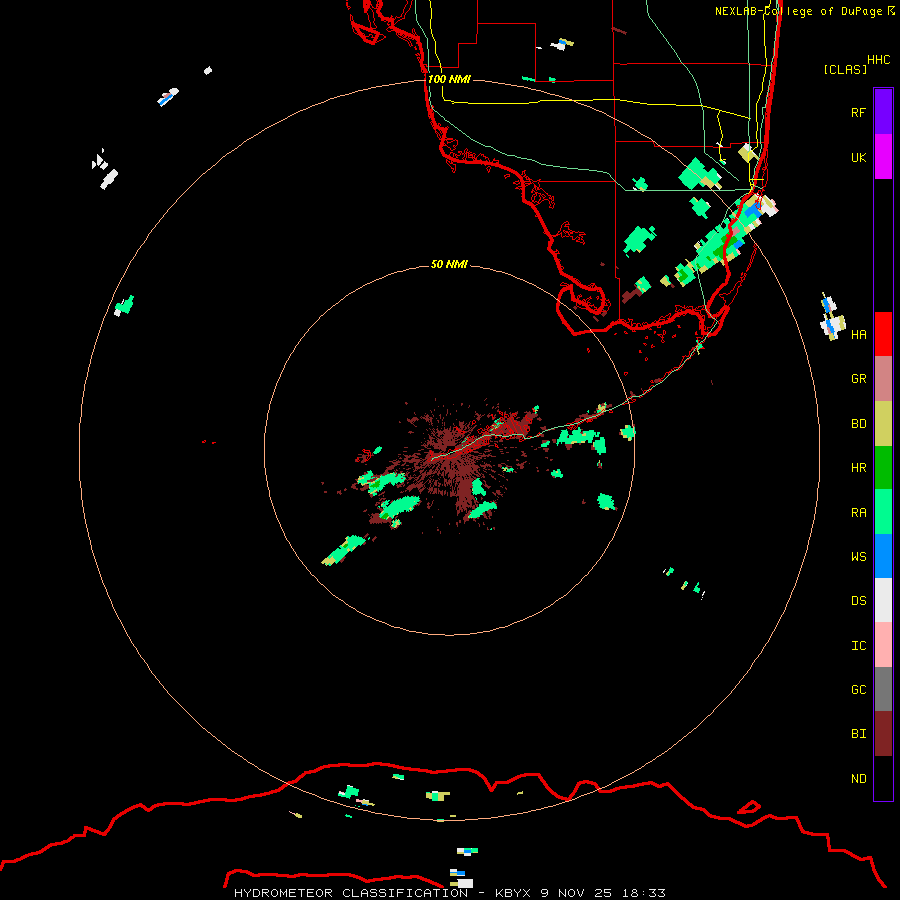Click the RA light green legend swatch
Viewport: 900px width, 900px height.
point(883,512)
